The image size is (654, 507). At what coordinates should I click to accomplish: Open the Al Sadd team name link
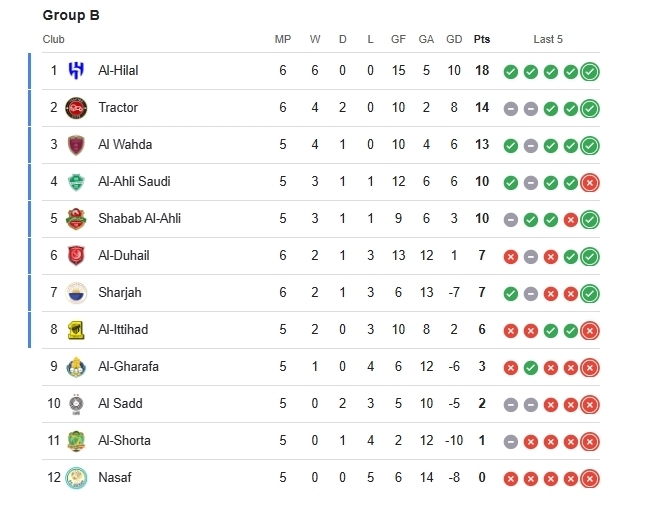pos(120,404)
